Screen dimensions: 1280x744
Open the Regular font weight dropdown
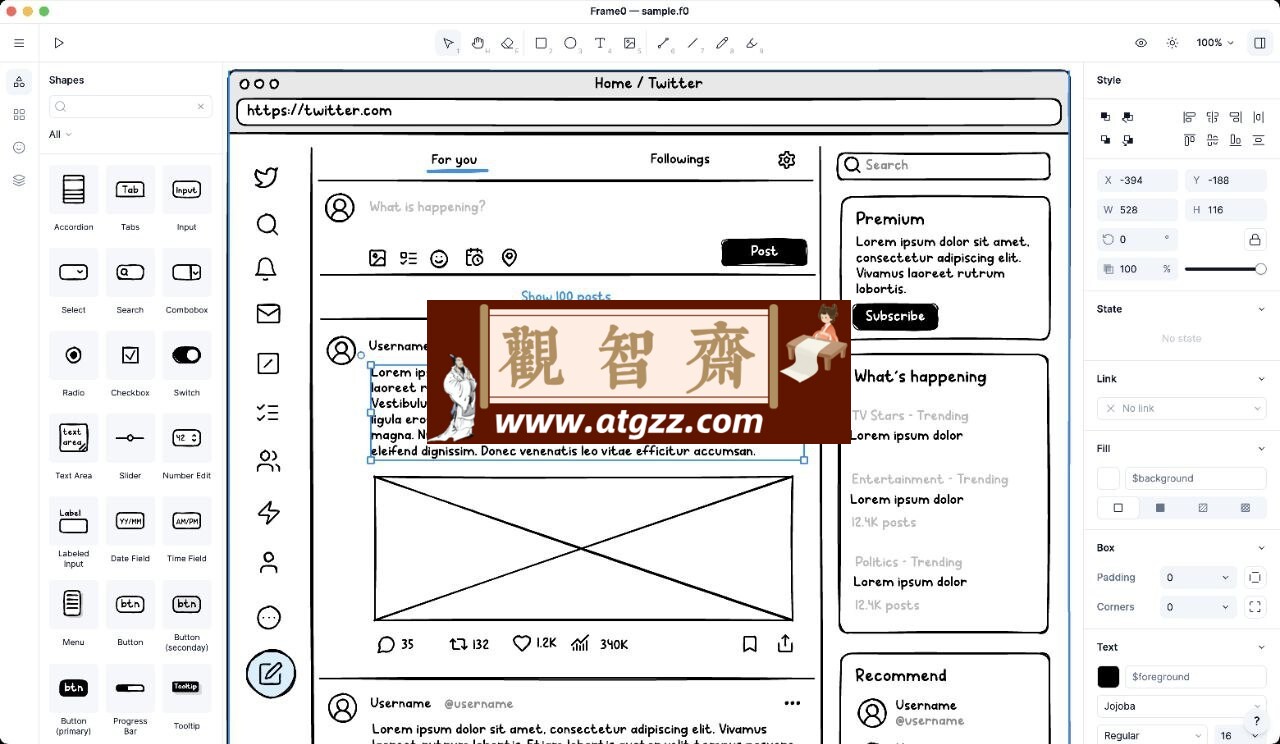tap(1152, 736)
